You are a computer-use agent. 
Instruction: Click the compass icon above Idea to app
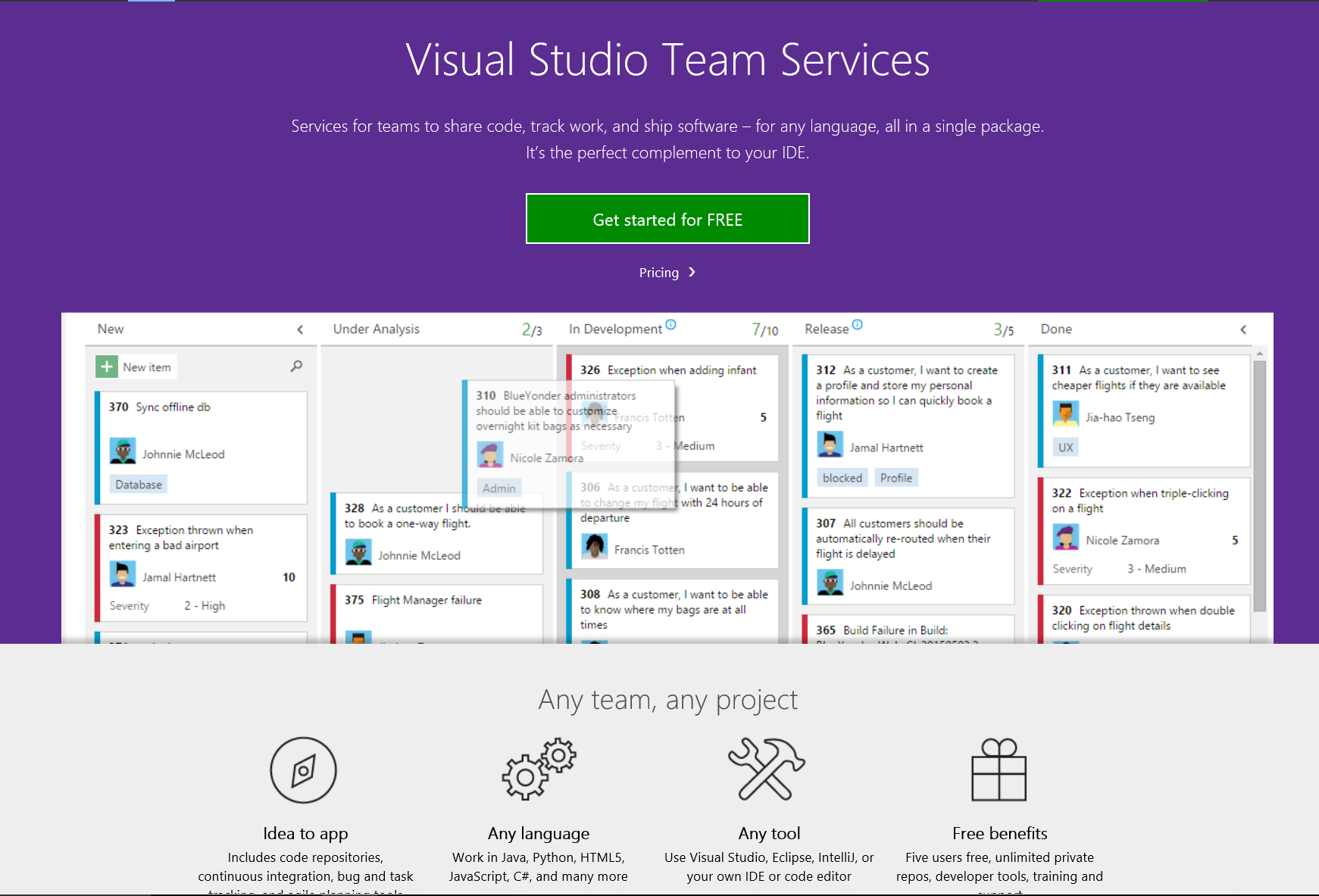click(x=304, y=770)
